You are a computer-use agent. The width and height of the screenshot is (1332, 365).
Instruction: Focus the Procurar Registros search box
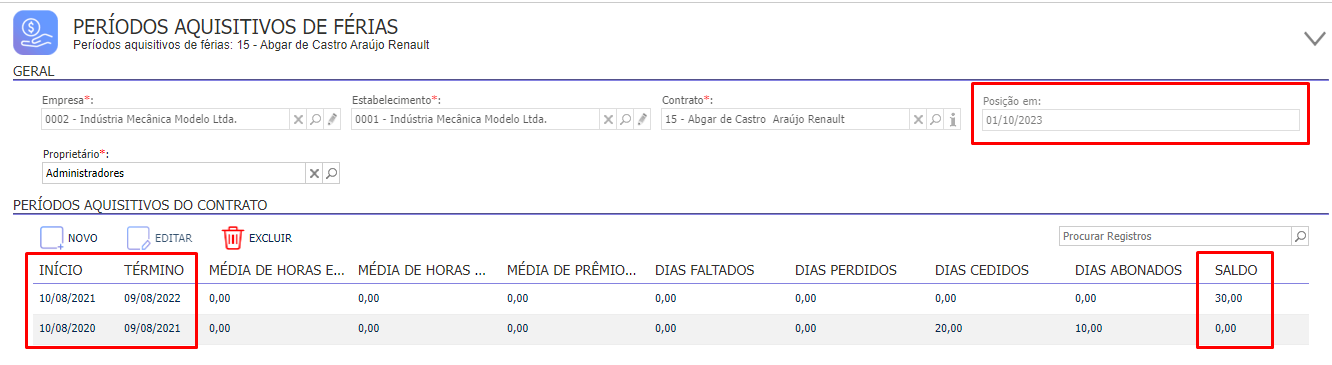click(1175, 237)
